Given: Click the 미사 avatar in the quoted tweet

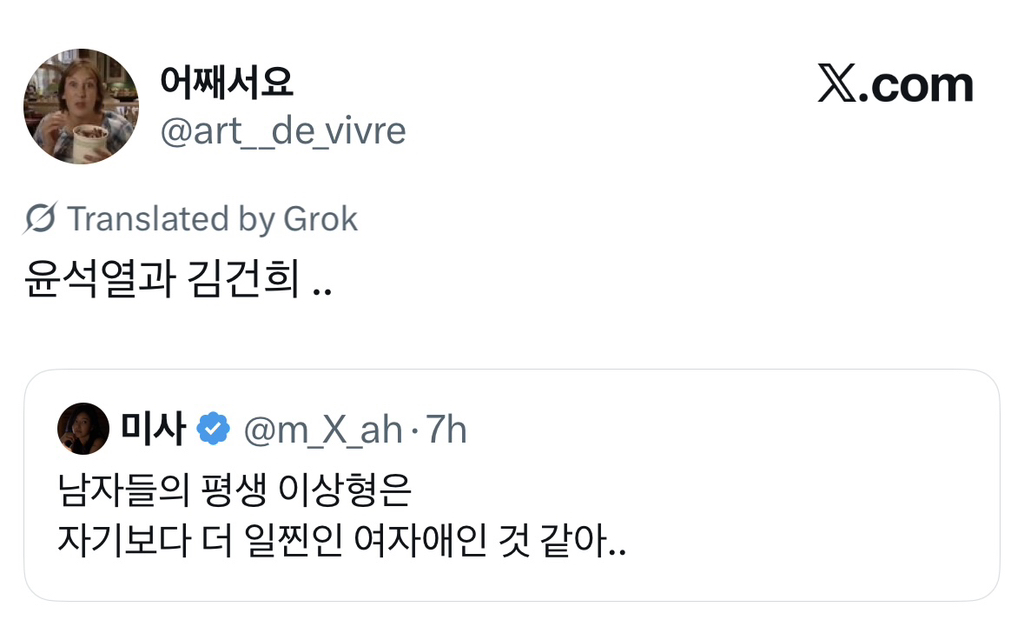Looking at the screenshot, I should [83, 428].
